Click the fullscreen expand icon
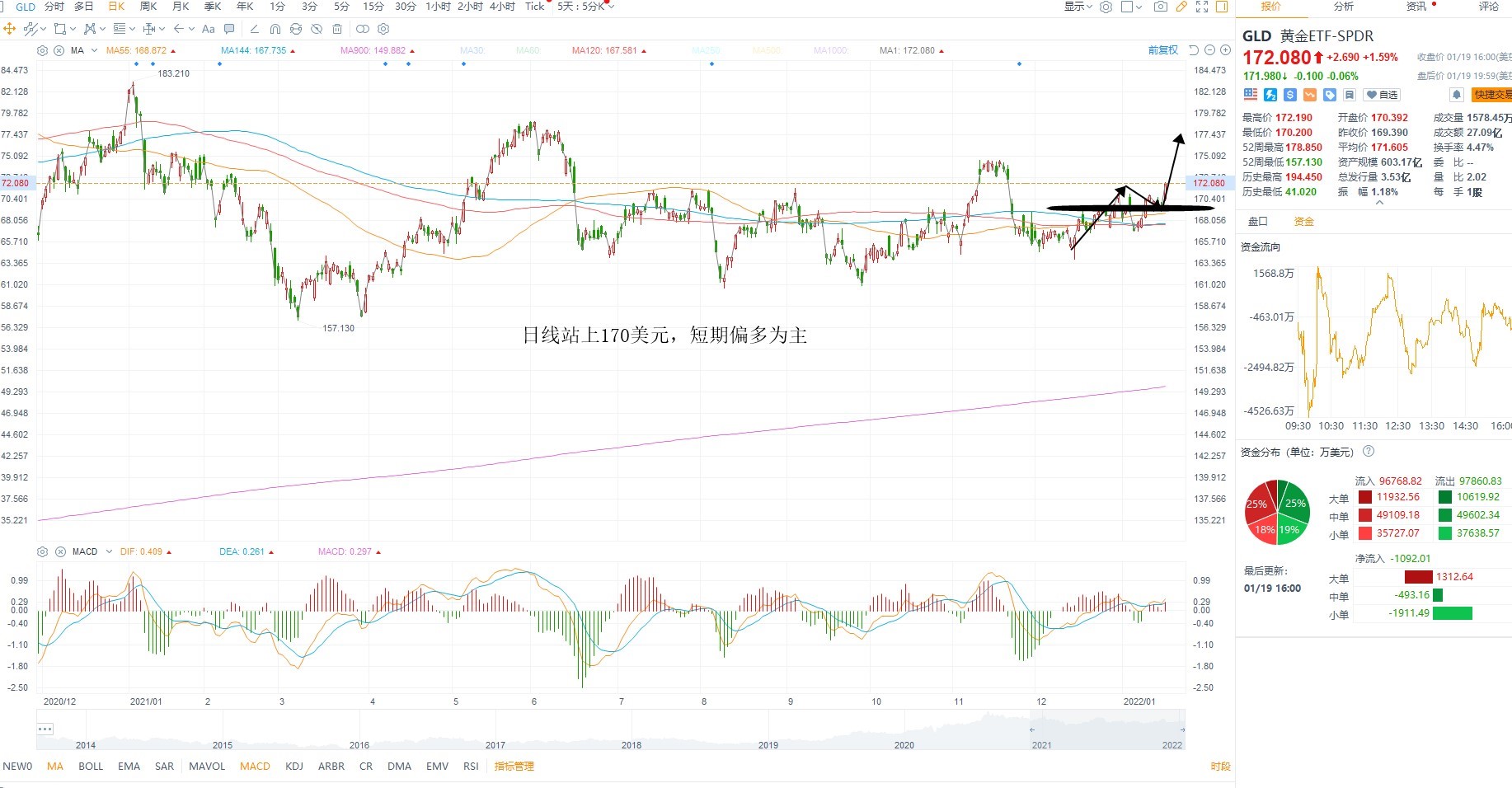 [1202, 7]
